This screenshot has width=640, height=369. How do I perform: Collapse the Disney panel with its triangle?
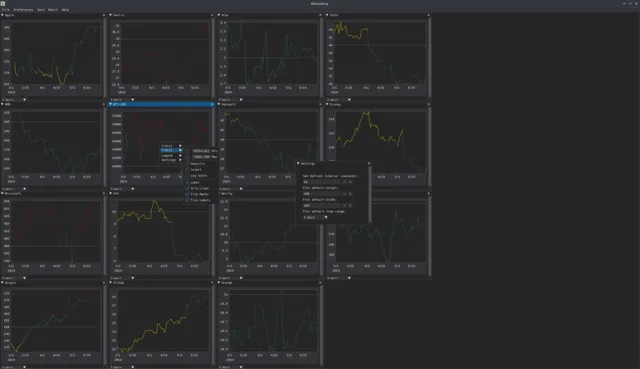point(327,104)
